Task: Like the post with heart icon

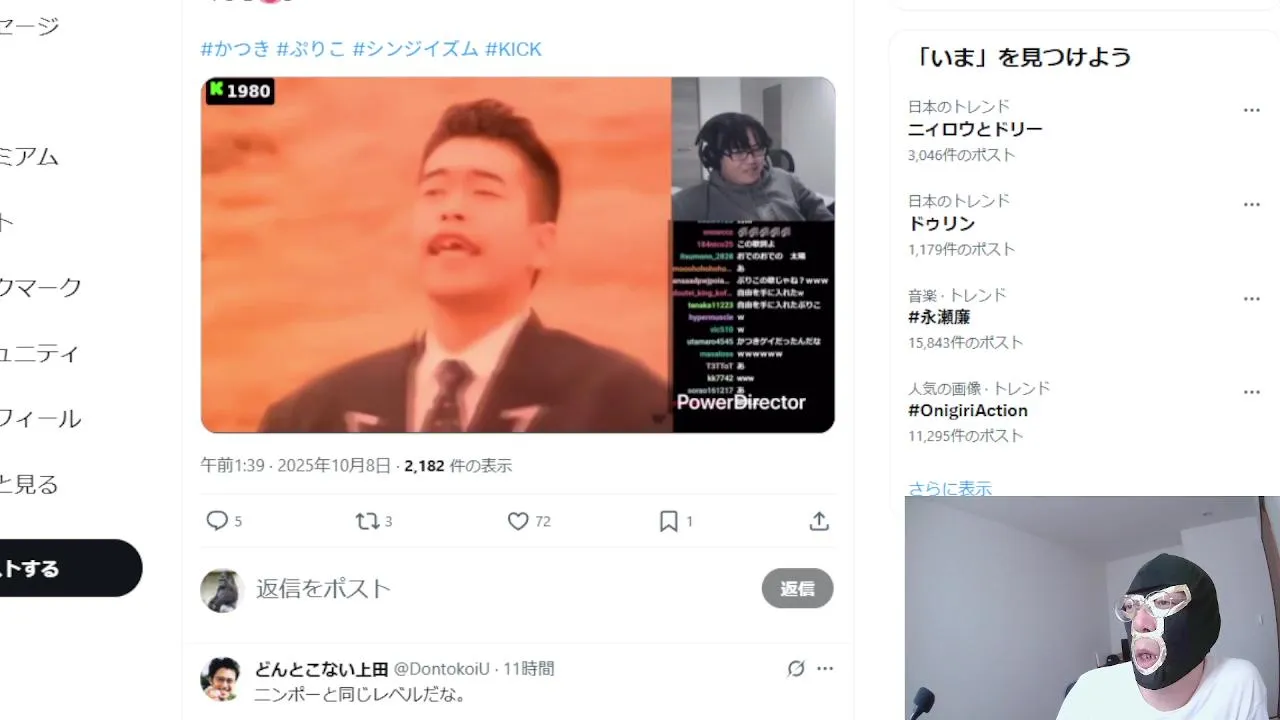Action: point(518,521)
